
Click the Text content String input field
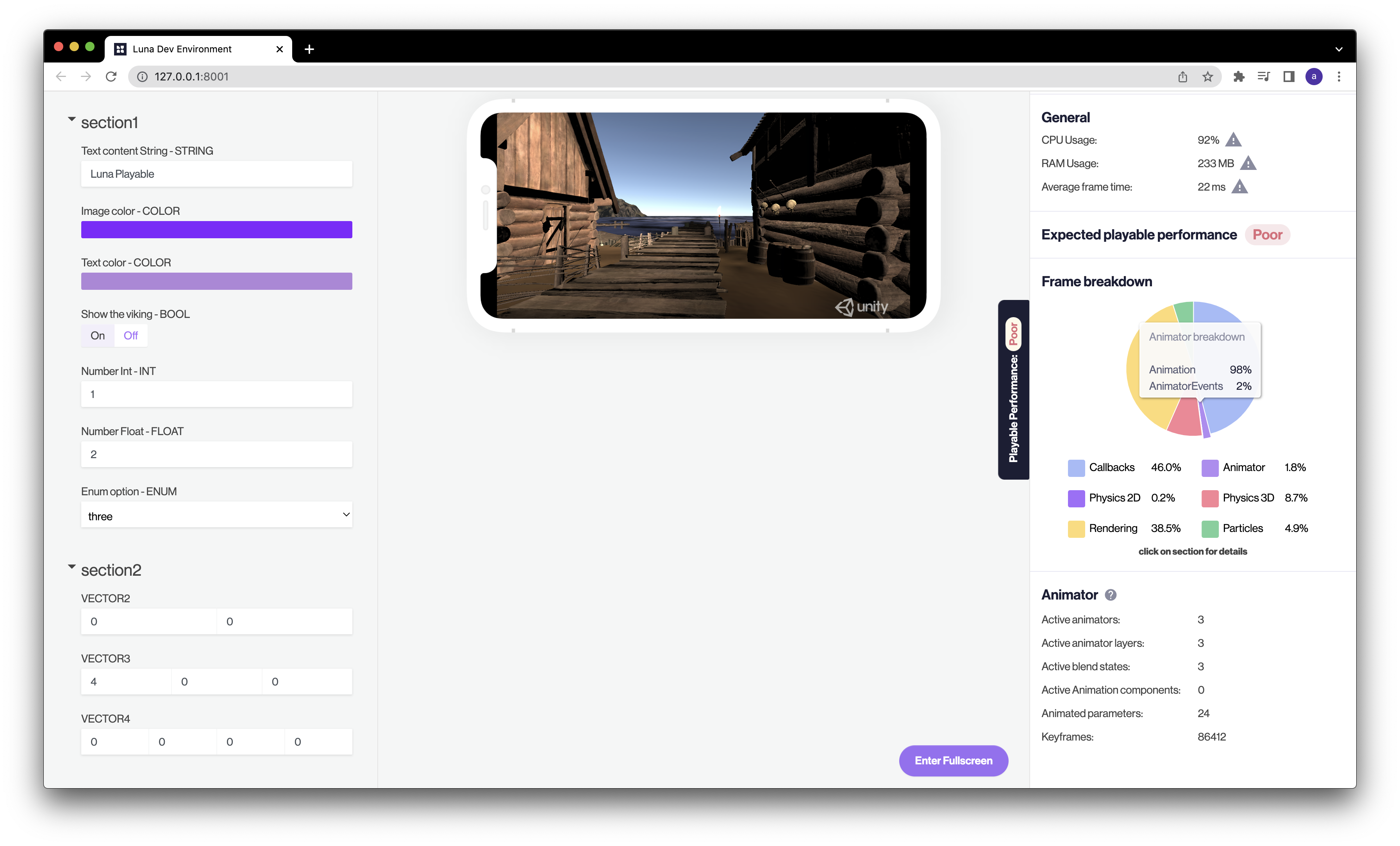[x=216, y=173]
